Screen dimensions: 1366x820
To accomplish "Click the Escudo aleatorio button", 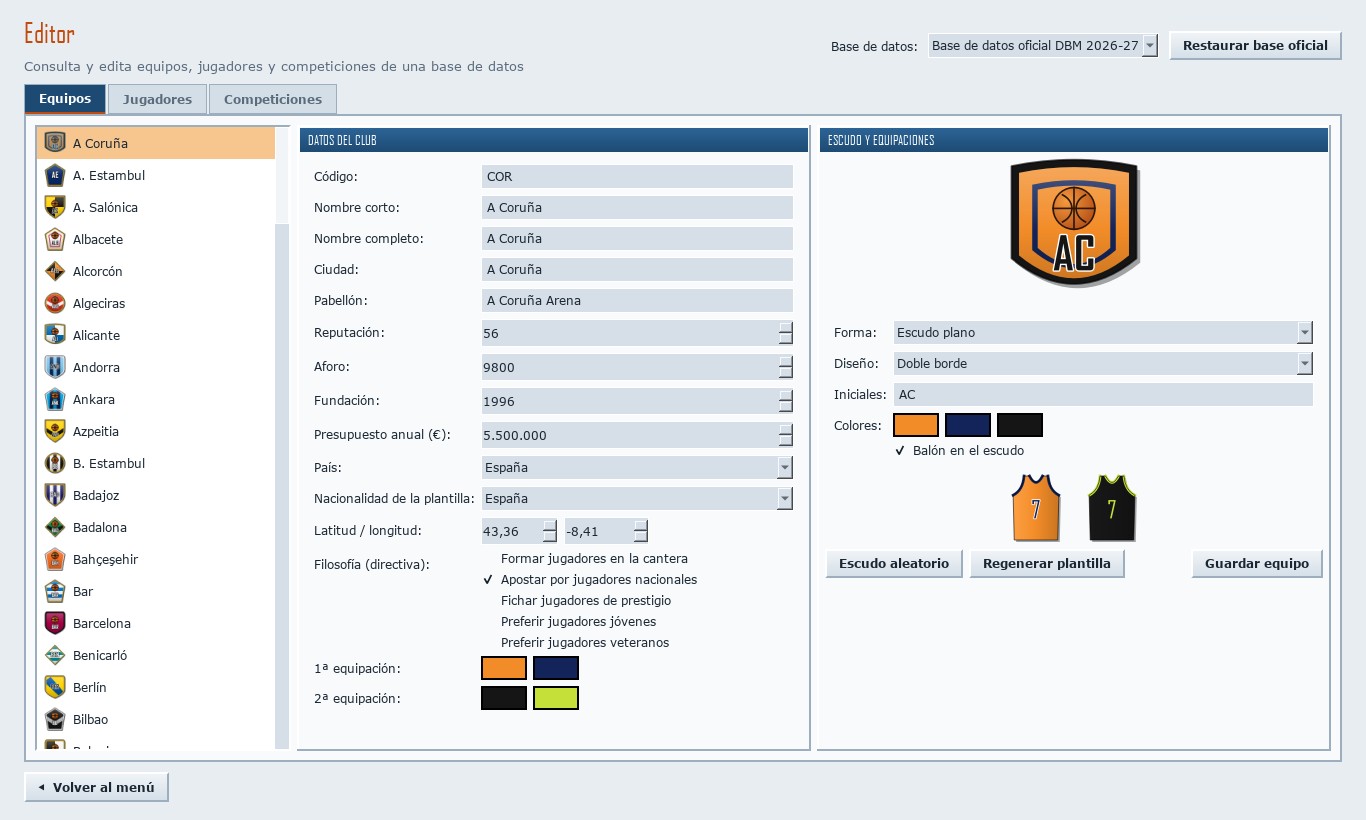I will tap(894, 564).
